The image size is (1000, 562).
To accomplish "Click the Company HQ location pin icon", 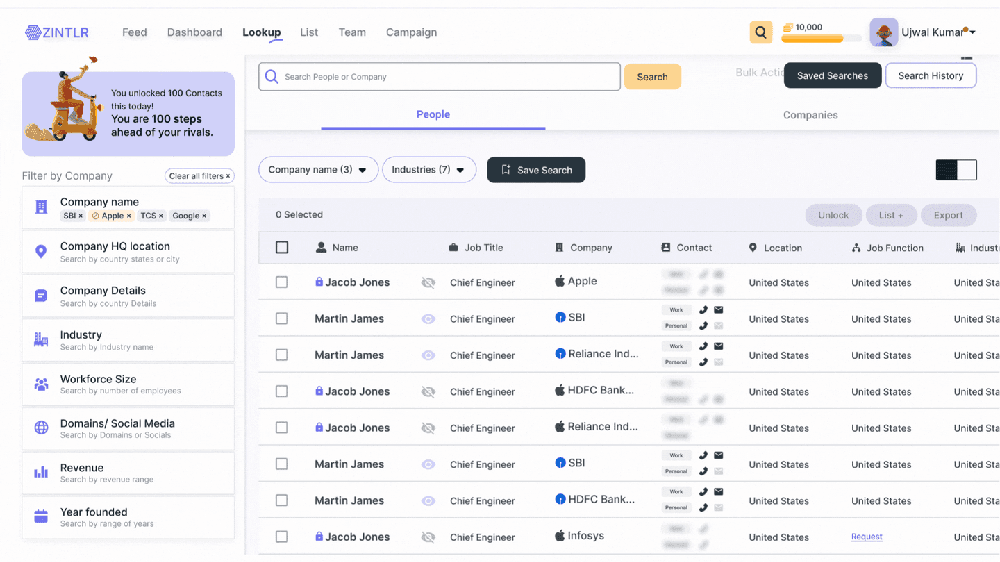I will pyautogui.click(x=41, y=251).
